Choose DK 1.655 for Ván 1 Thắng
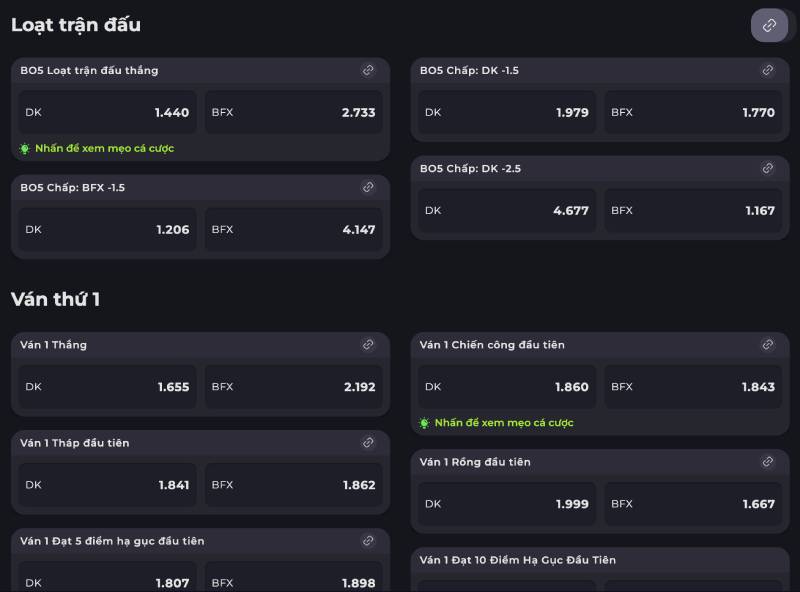The width and height of the screenshot is (800, 592). tap(107, 386)
